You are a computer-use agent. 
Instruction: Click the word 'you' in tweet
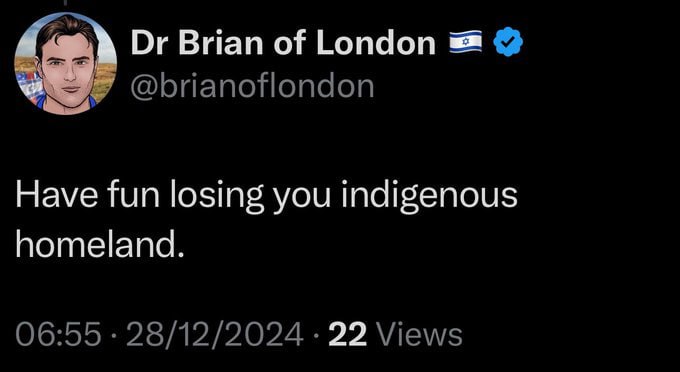[x=302, y=199]
